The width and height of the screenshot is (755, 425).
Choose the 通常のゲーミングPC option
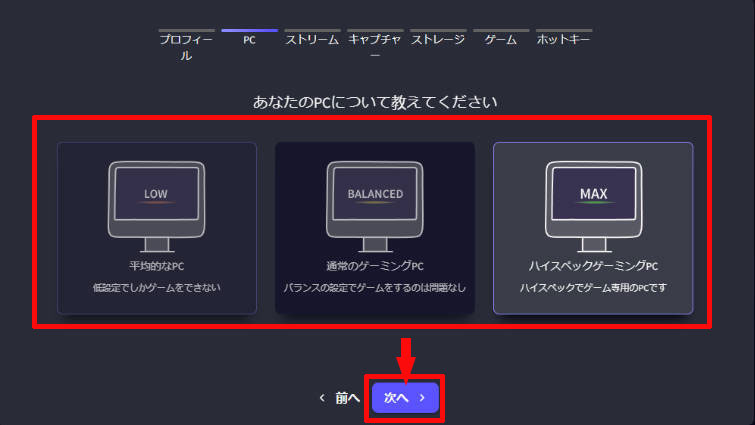coord(375,266)
